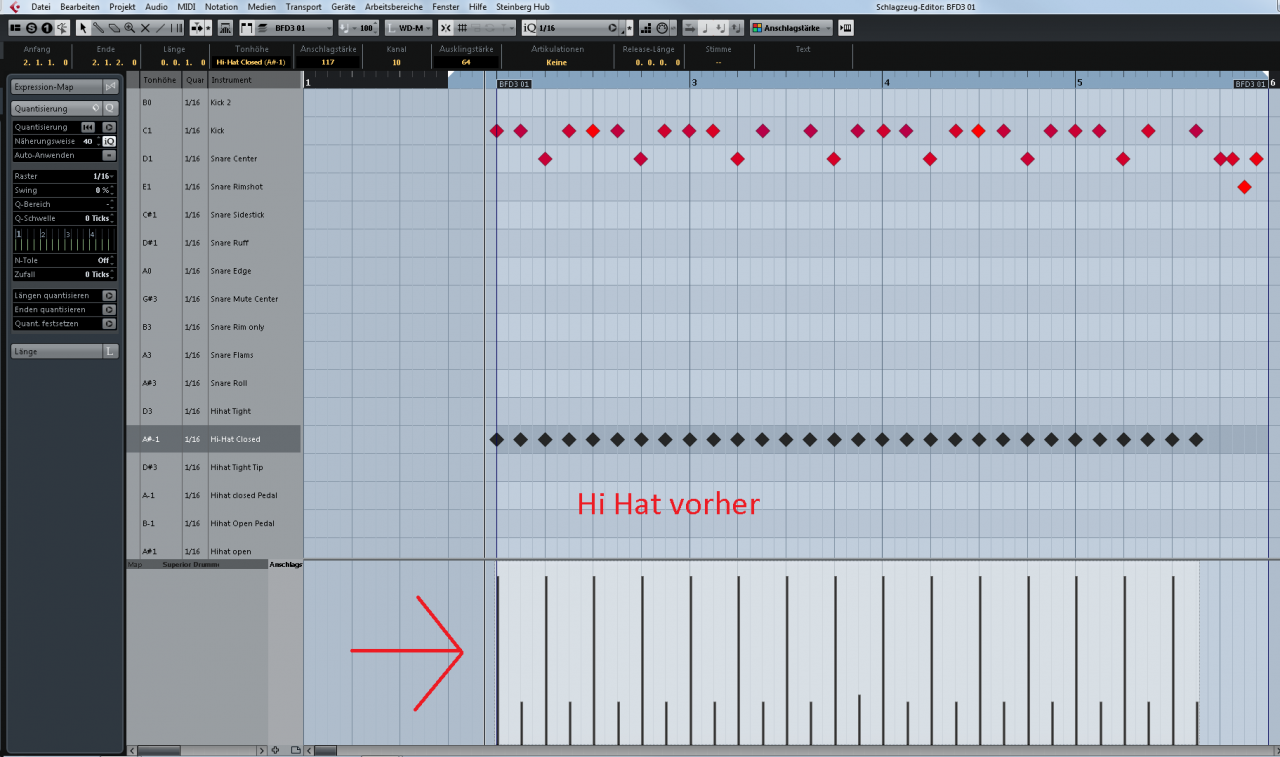Select the Time Warp tool

click(176, 28)
